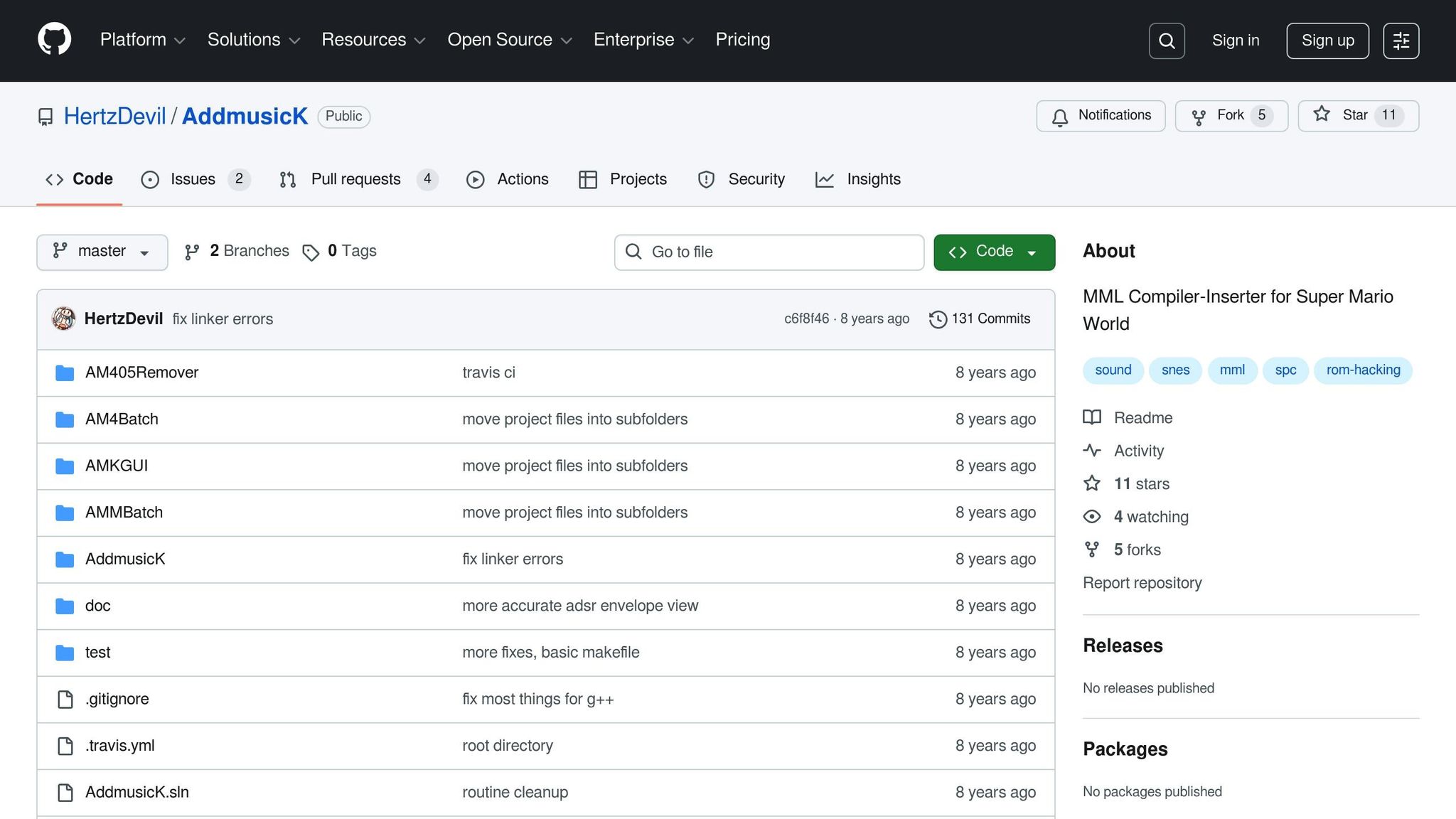The width and height of the screenshot is (1456, 819).
Task: Open the 'routine cleanup' commit message
Action: pyautogui.click(x=515, y=793)
